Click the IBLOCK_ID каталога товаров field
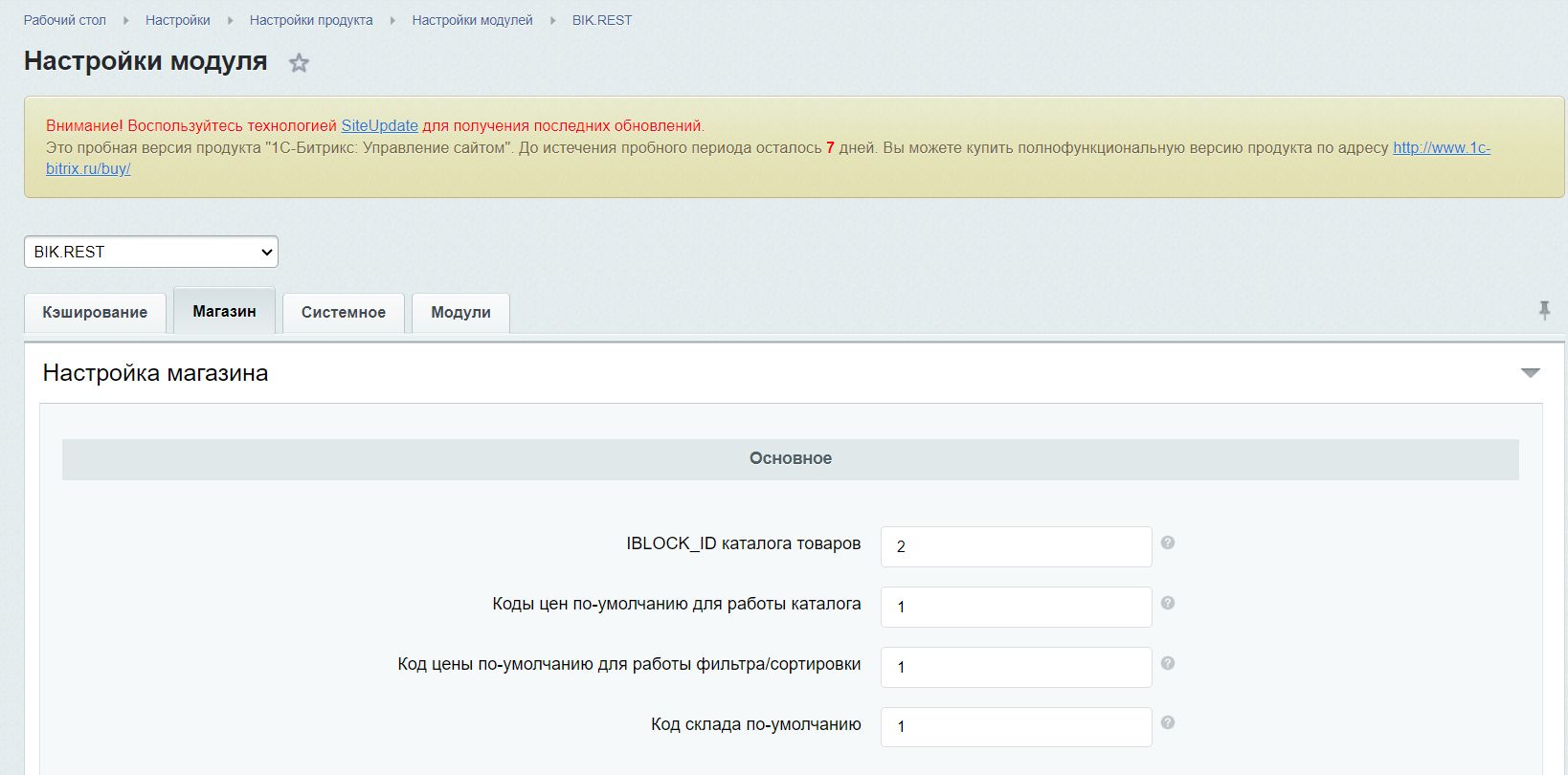1568x775 pixels. 1016,546
